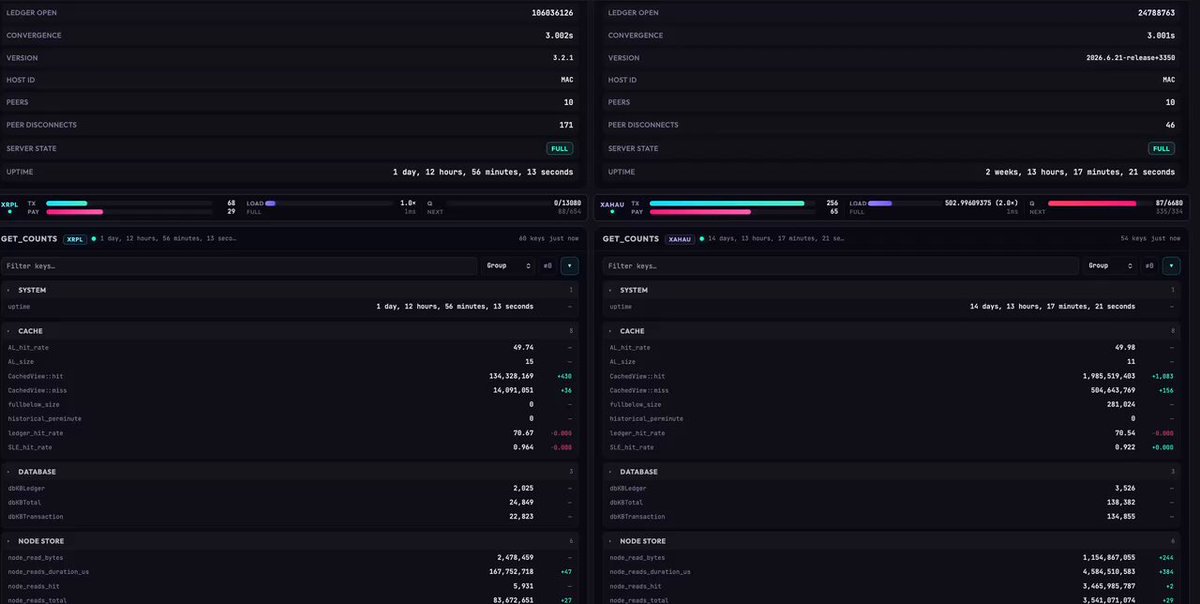Click the peer disconnects value 171
The image size is (1200, 604).
point(566,125)
